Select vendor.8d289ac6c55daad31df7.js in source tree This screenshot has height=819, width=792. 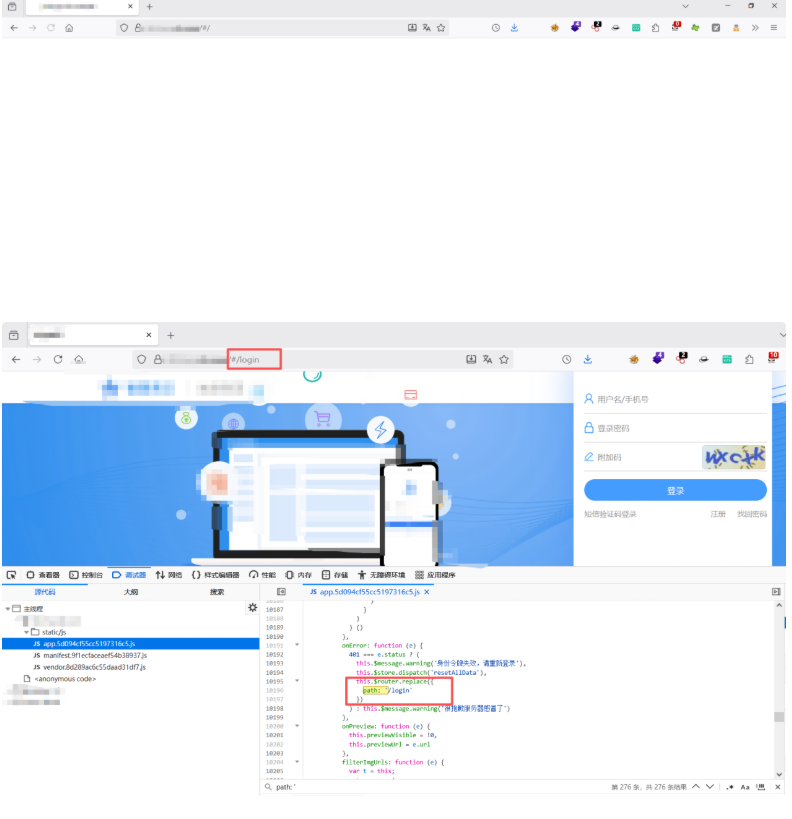tap(89, 668)
